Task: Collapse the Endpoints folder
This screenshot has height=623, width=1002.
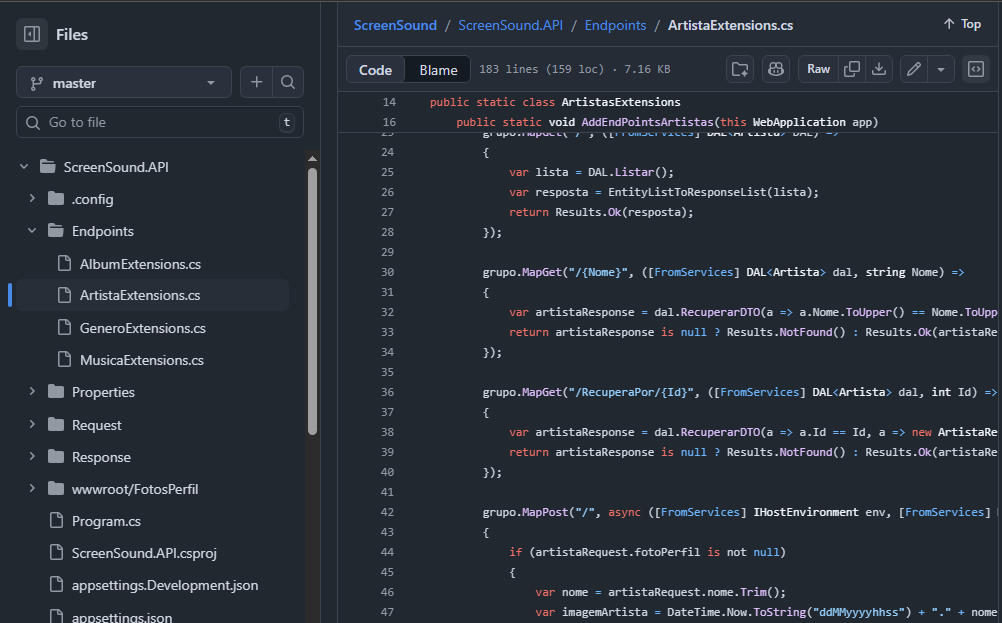Action: pos(32,231)
